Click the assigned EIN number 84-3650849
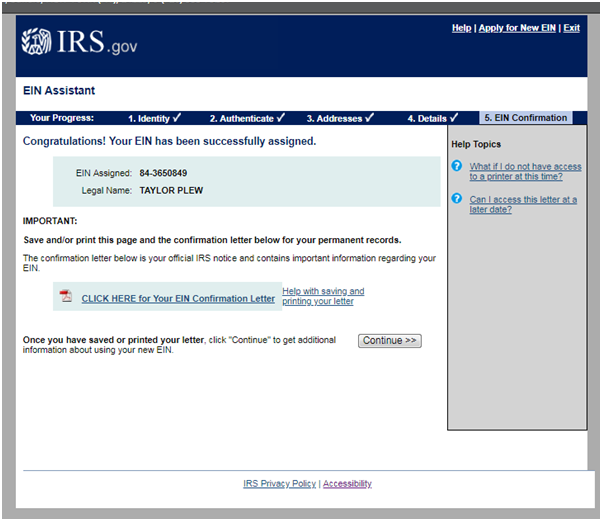This screenshot has height=521, width=602. click(x=163, y=173)
